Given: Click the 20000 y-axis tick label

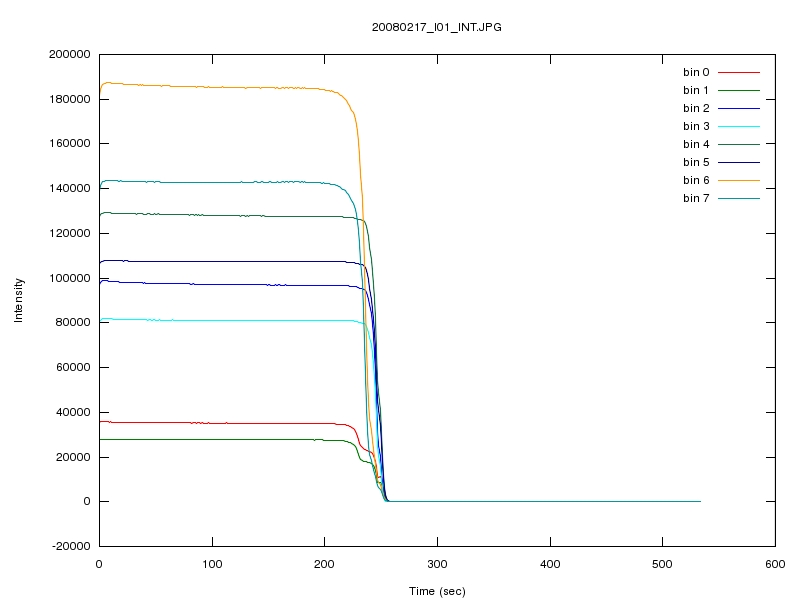Looking at the screenshot, I should 73,457.
